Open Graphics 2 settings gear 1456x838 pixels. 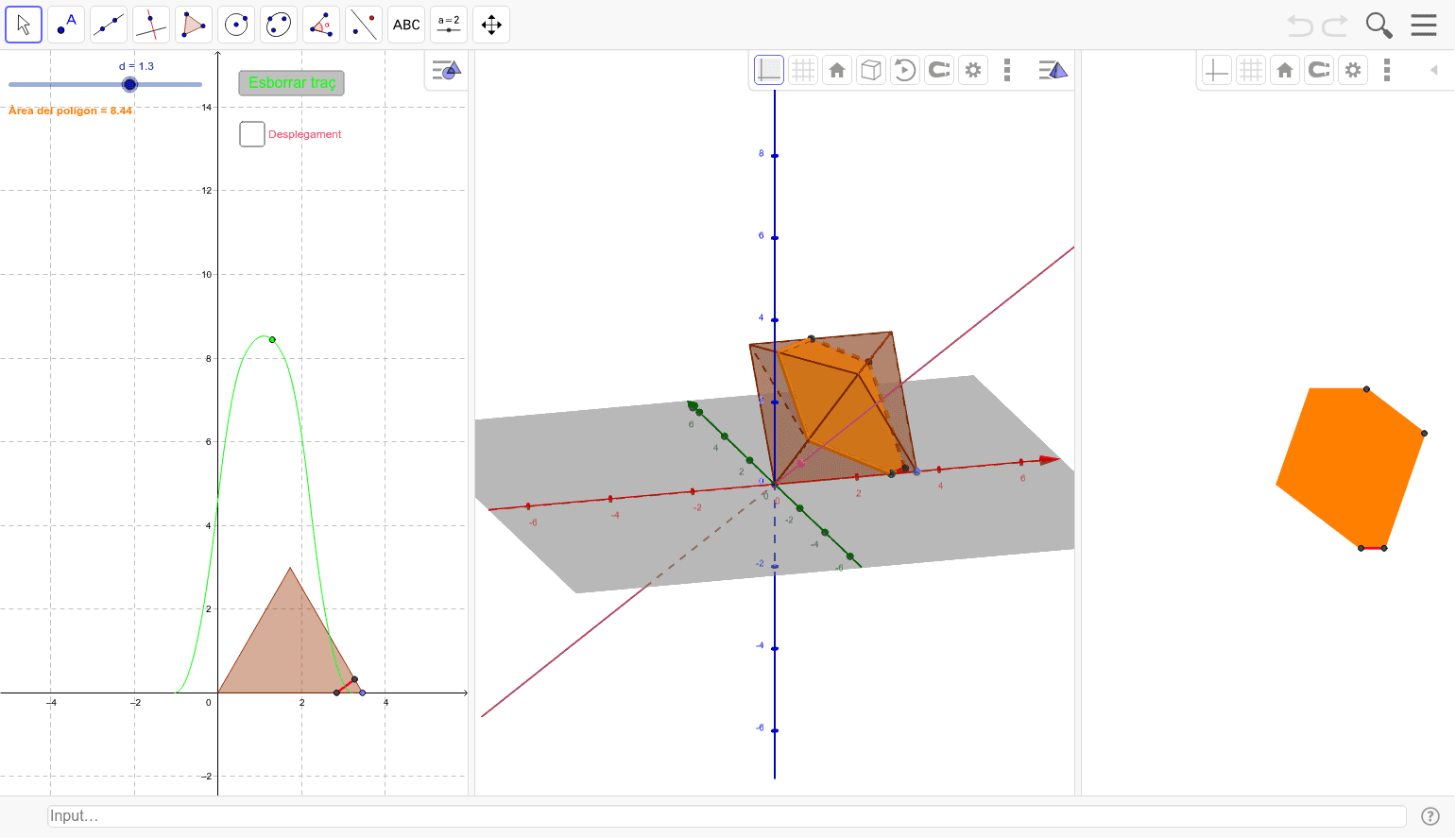1353,70
